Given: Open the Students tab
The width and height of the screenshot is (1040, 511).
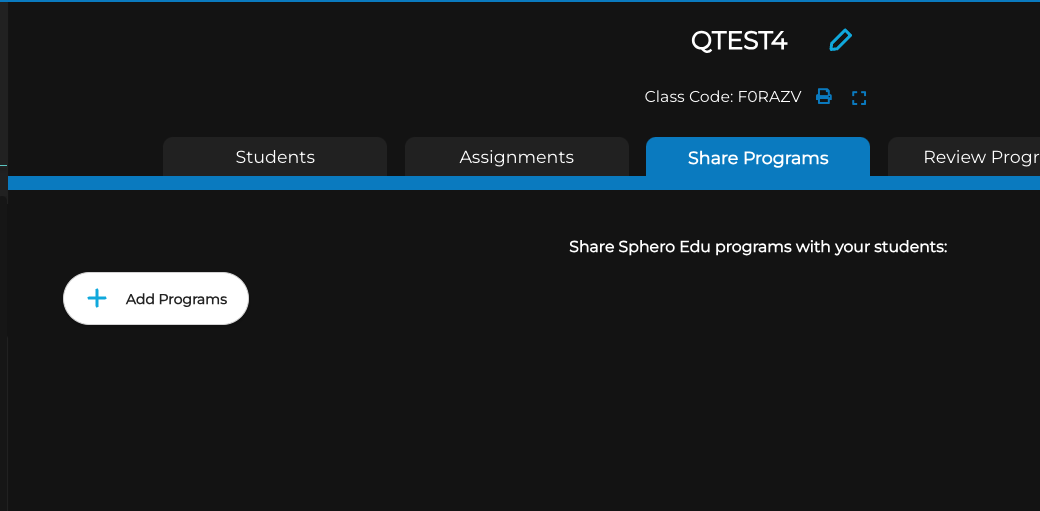Looking at the screenshot, I should 275,157.
